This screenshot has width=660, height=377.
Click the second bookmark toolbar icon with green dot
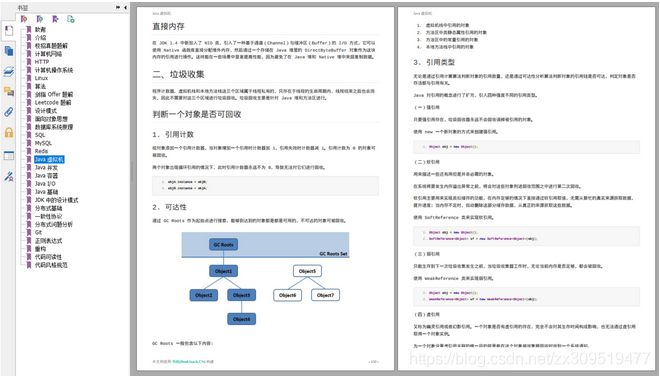point(40,19)
